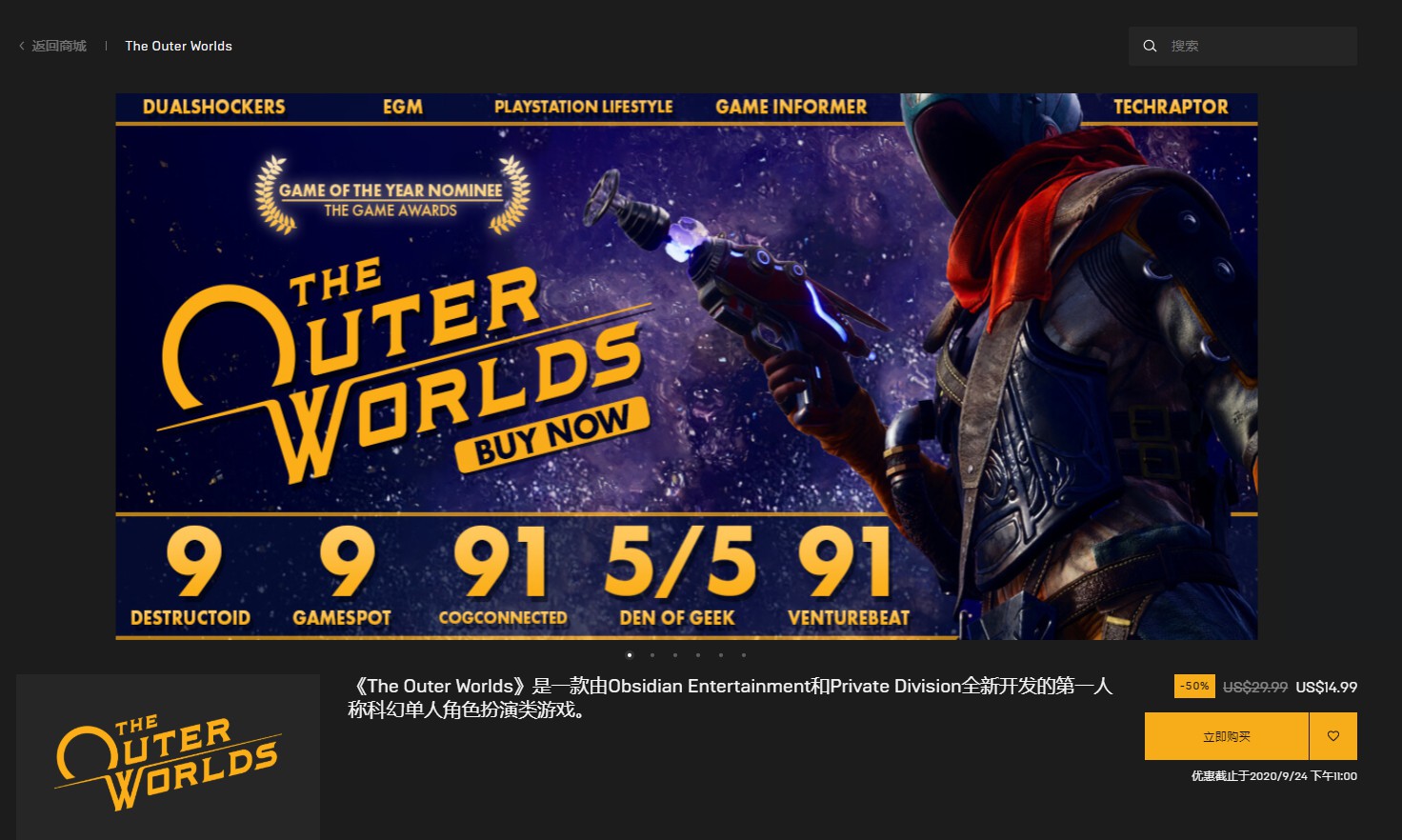Image resolution: width=1402 pixels, height=840 pixels.
Task: Click the magnifying glass search icon
Action: click(x=1150, y=46)
